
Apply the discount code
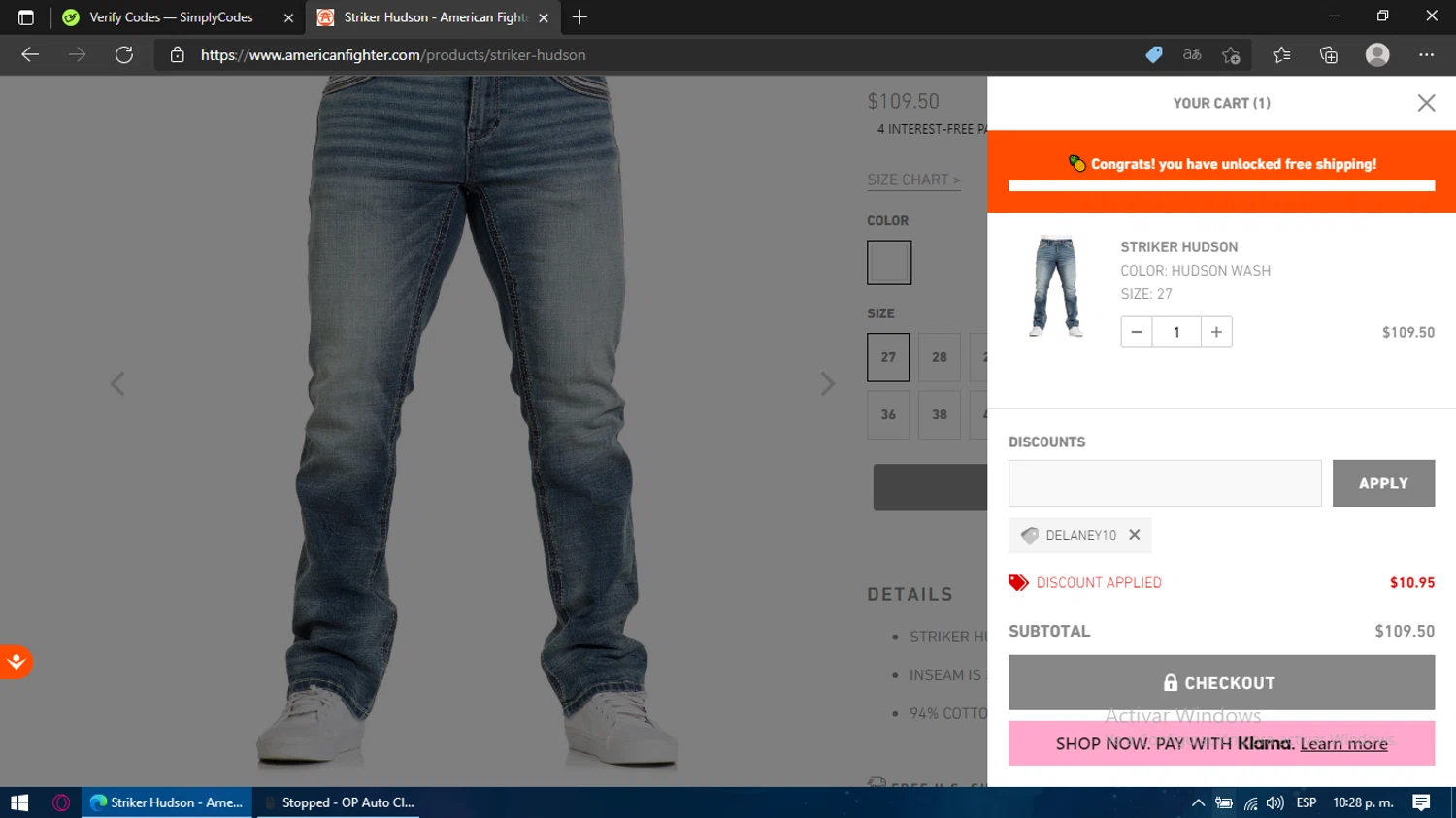[x=1383, y=483]
